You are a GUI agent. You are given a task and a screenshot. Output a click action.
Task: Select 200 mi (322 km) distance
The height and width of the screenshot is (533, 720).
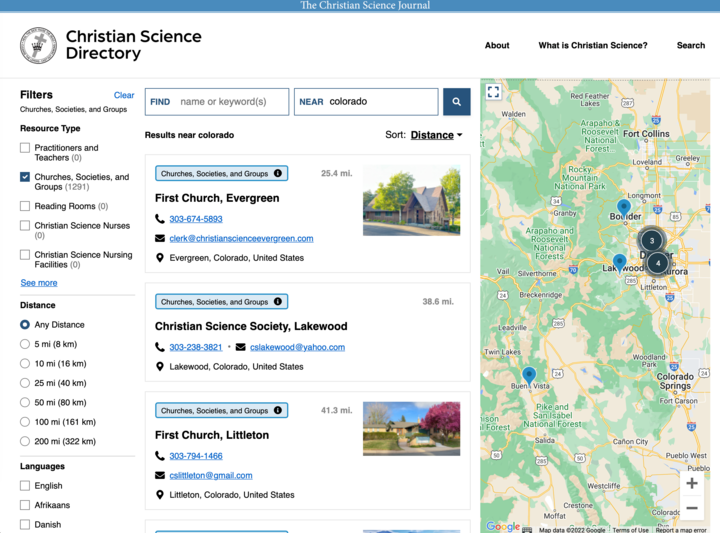[x=25, y=441]
